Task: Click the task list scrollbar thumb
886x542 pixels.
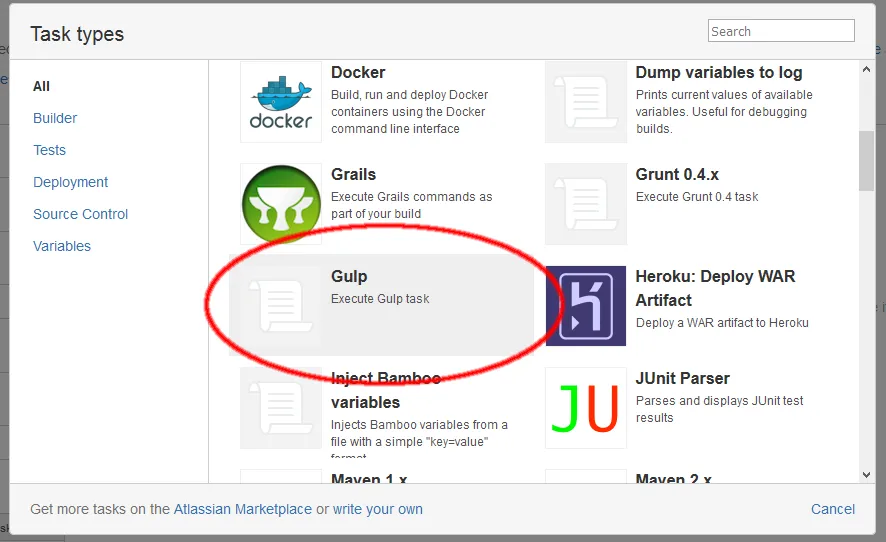Action: [x=866, y=161]
